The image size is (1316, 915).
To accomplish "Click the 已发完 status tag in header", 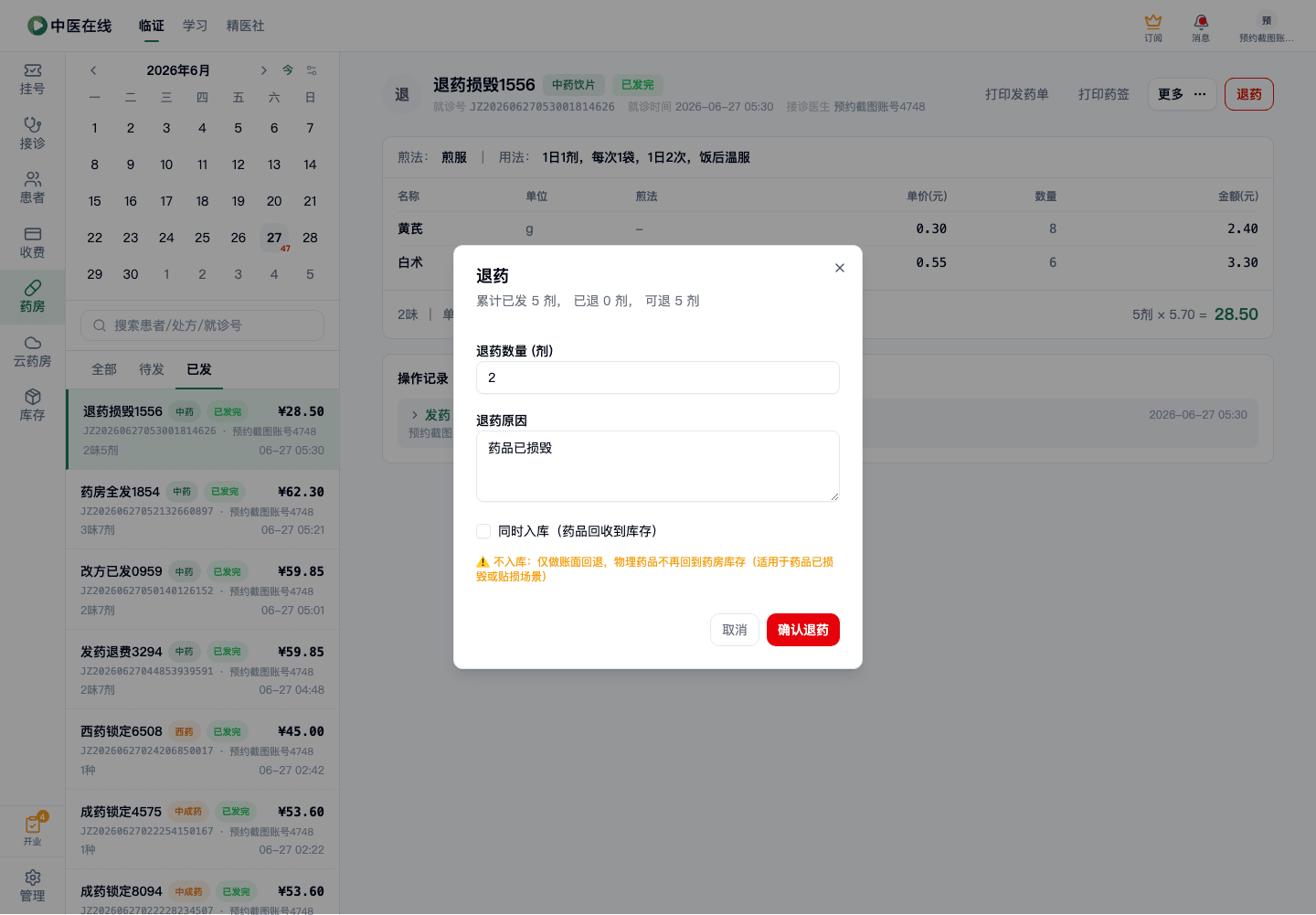I will (x=638, y=85).
